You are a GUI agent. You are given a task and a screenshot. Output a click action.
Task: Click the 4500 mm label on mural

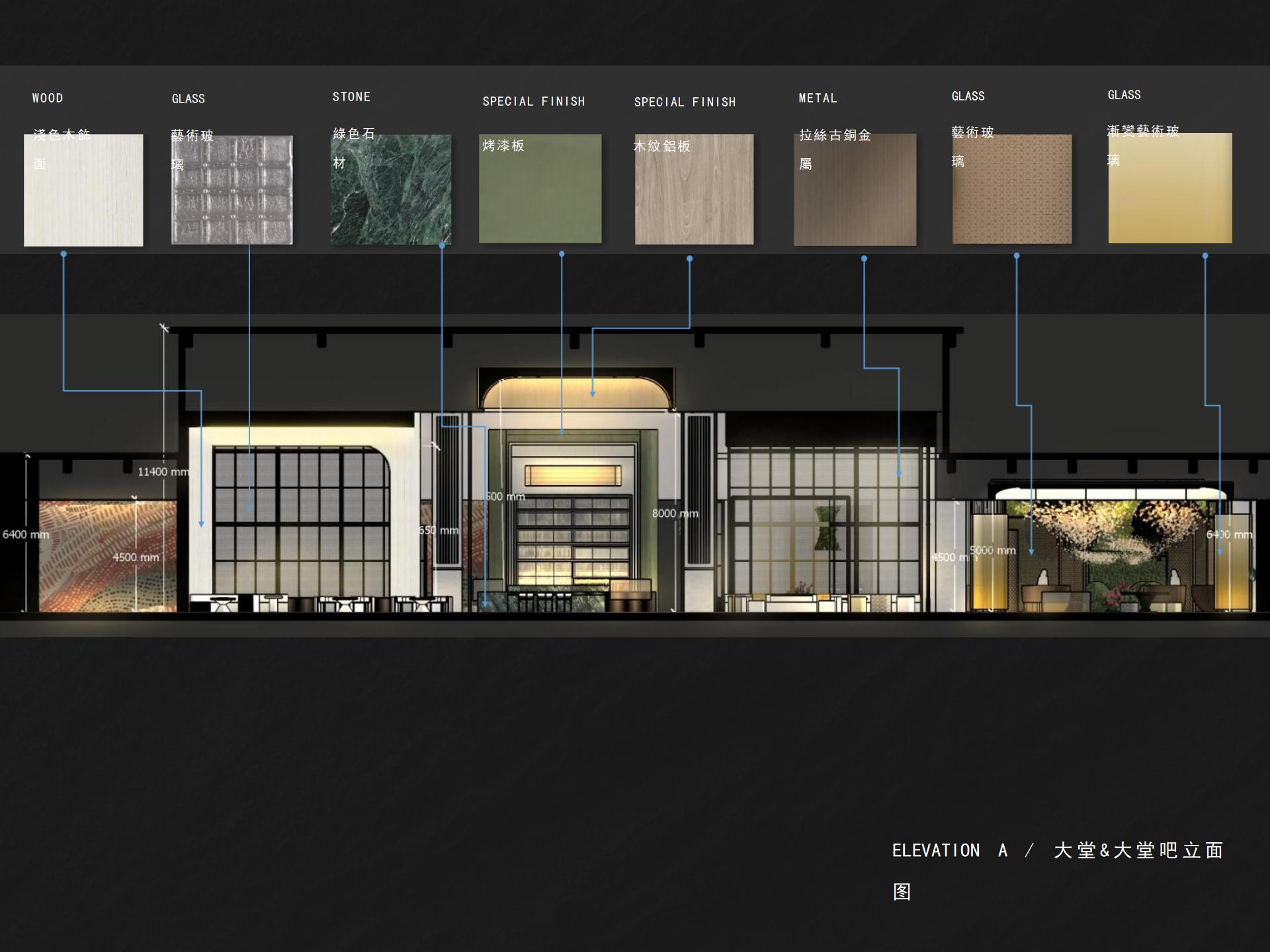point(136,557)
